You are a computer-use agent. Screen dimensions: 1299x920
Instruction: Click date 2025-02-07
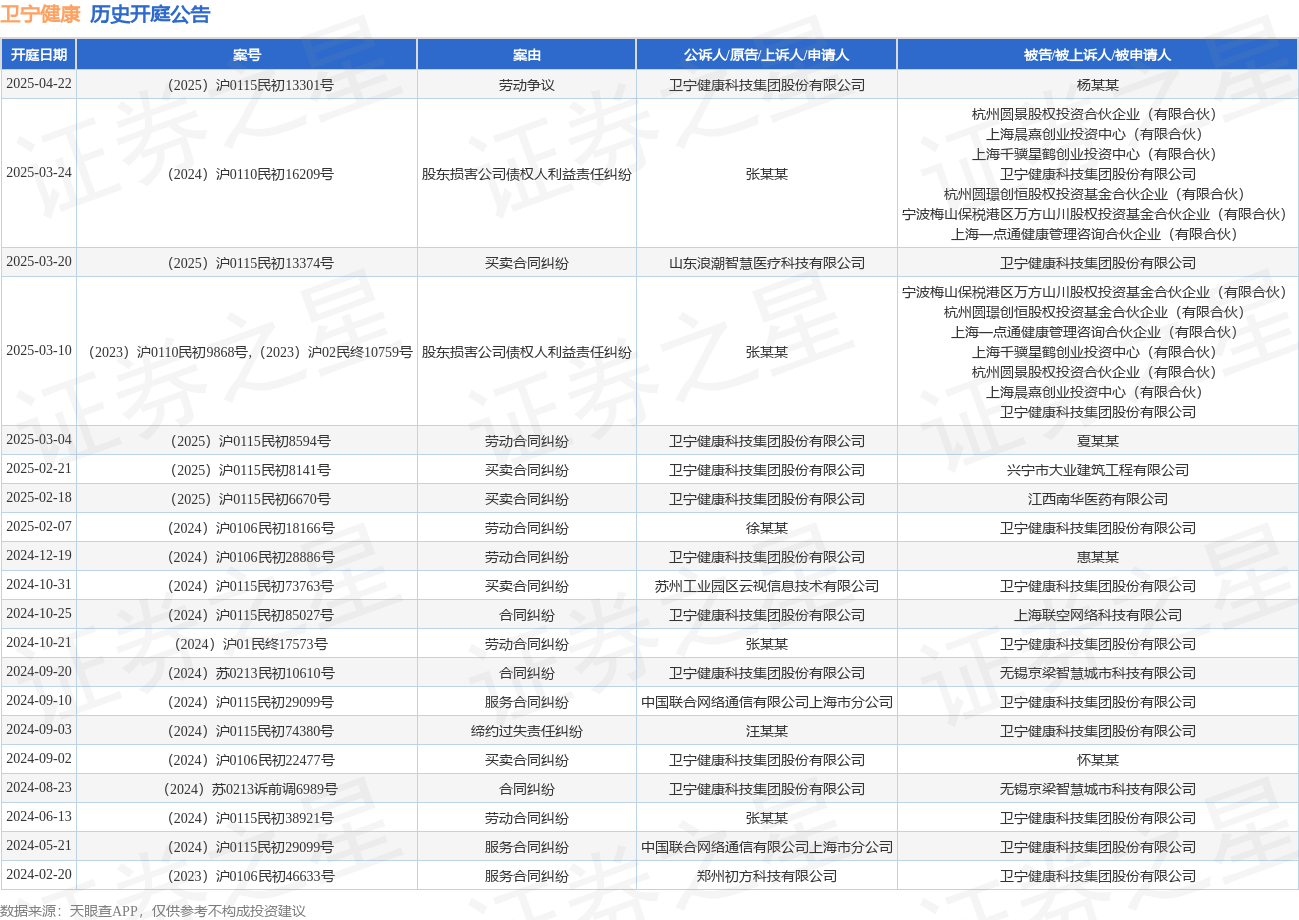(x=39, y=526)
